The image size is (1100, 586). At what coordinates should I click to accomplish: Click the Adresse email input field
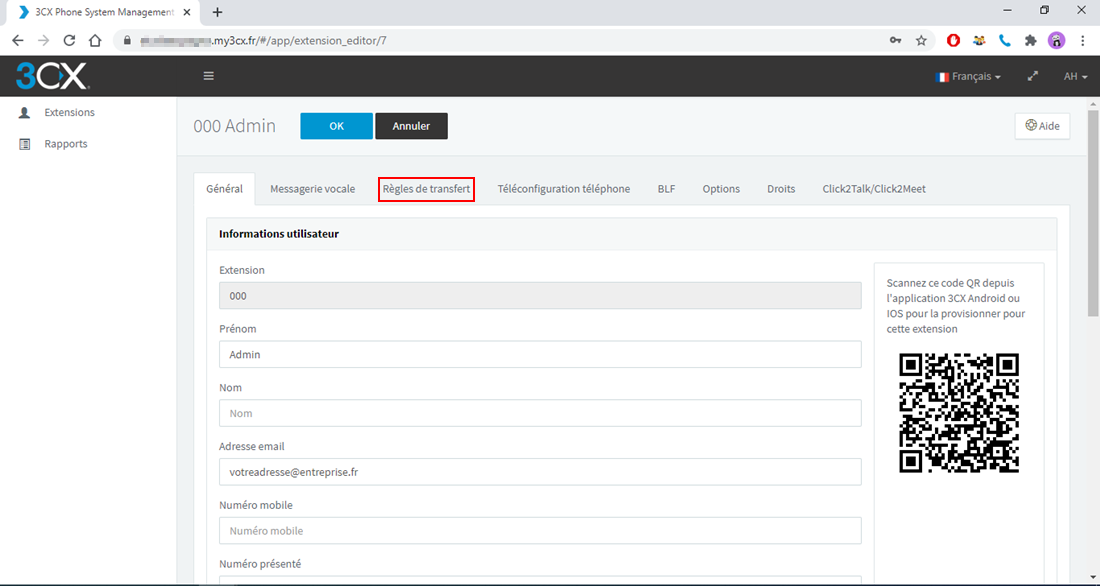(x=540, y=472)
